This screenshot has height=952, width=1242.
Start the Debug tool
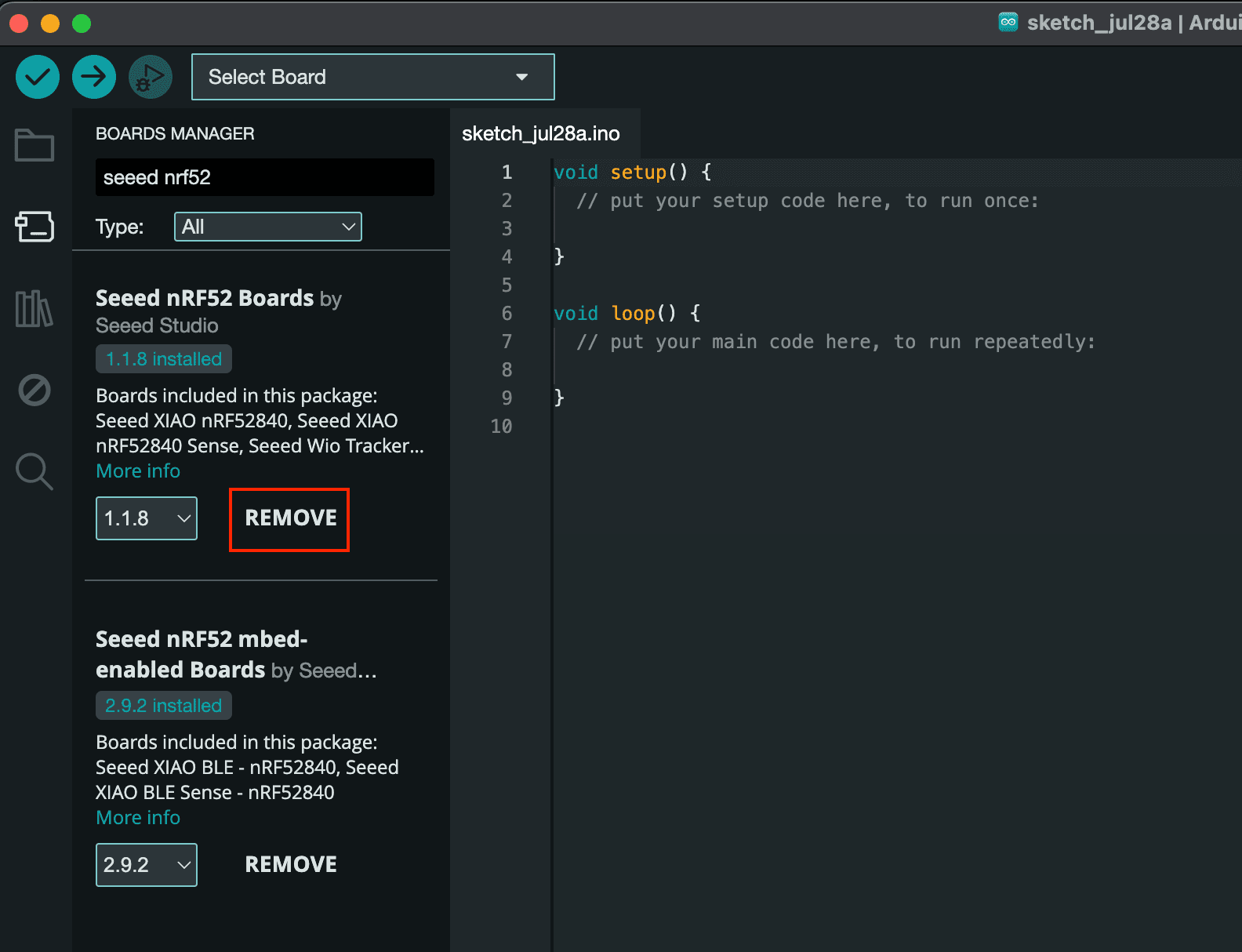(151, 77)
